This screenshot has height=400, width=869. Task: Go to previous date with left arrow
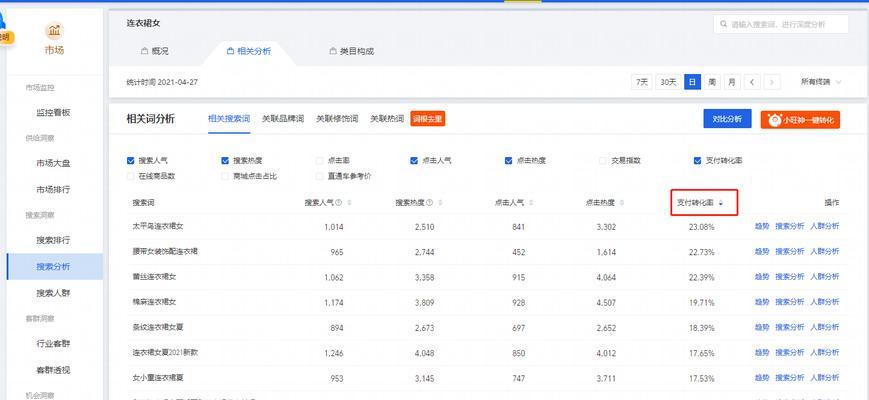(x=752, y=82)
